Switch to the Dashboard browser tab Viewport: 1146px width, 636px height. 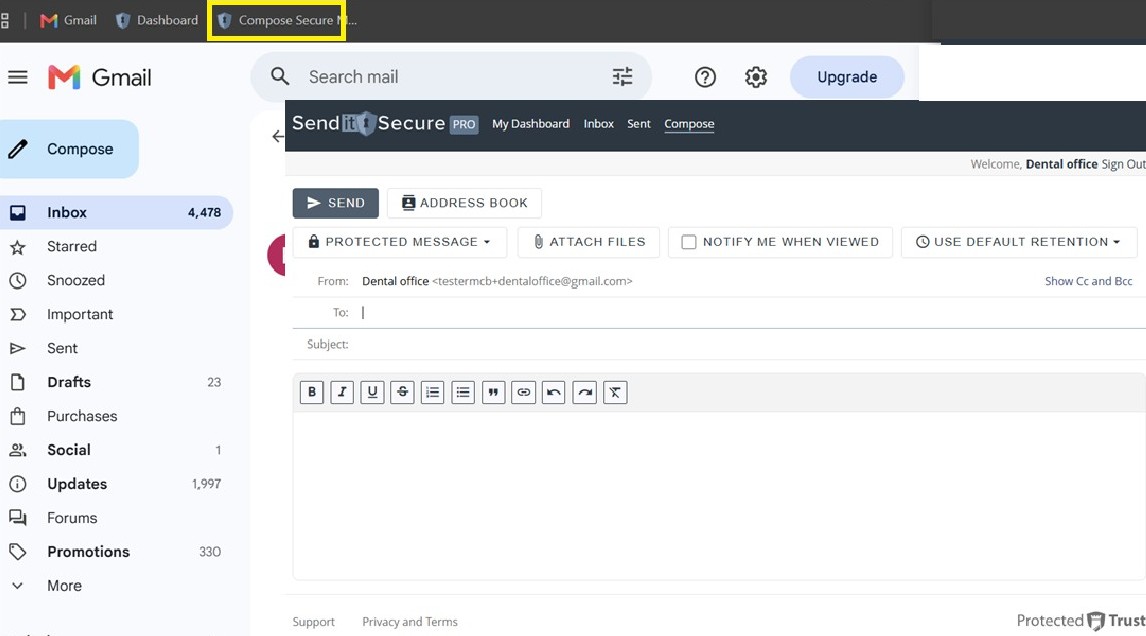pos(157,20)
